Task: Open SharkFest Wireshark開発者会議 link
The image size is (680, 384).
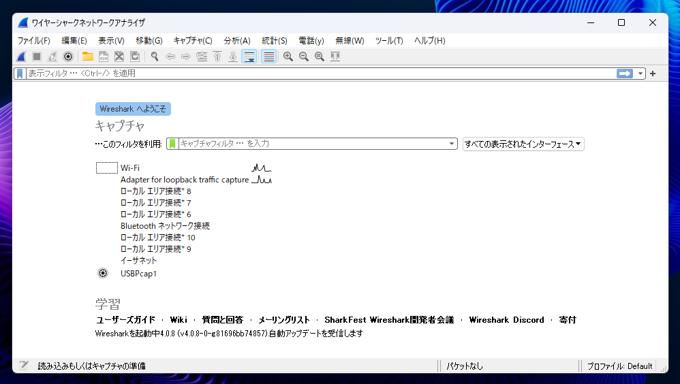Action: pyautogui.click(x=389, y=320)
